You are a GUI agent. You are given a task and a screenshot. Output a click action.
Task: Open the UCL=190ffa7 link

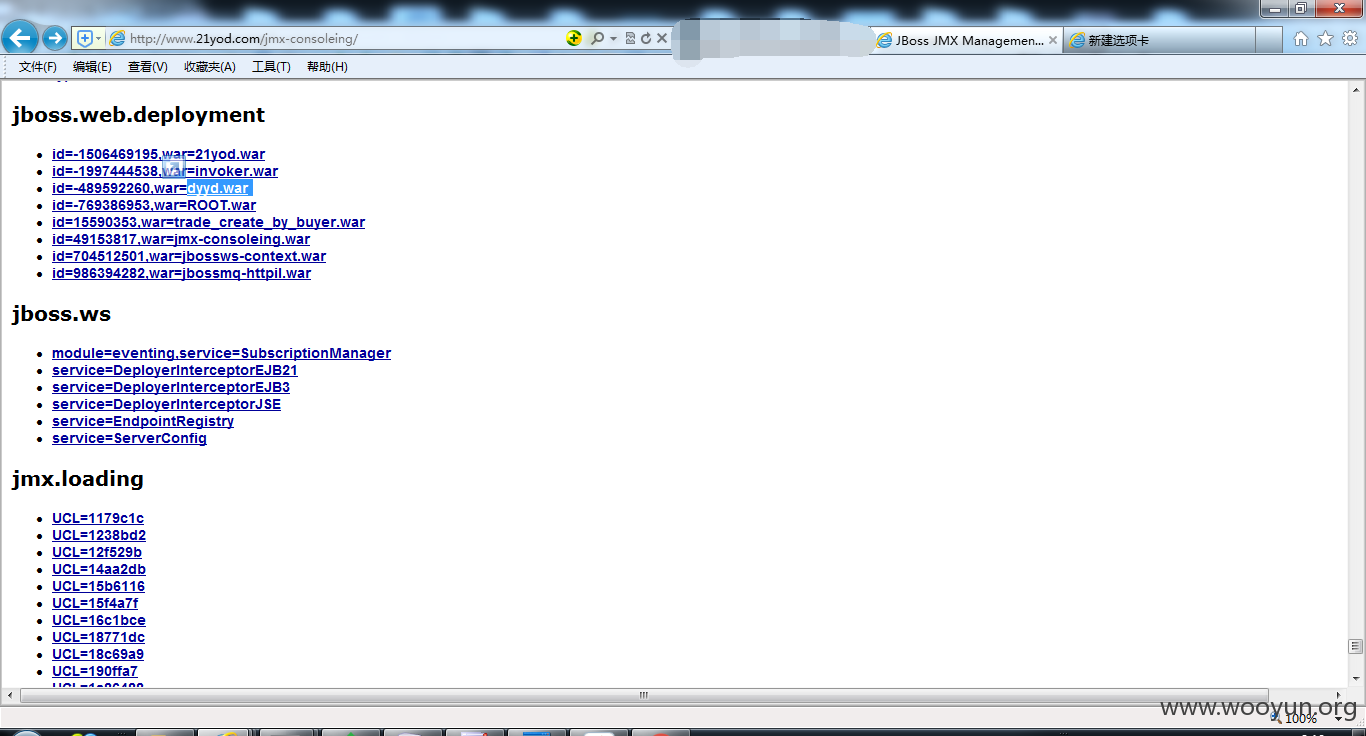coord(95,671)
